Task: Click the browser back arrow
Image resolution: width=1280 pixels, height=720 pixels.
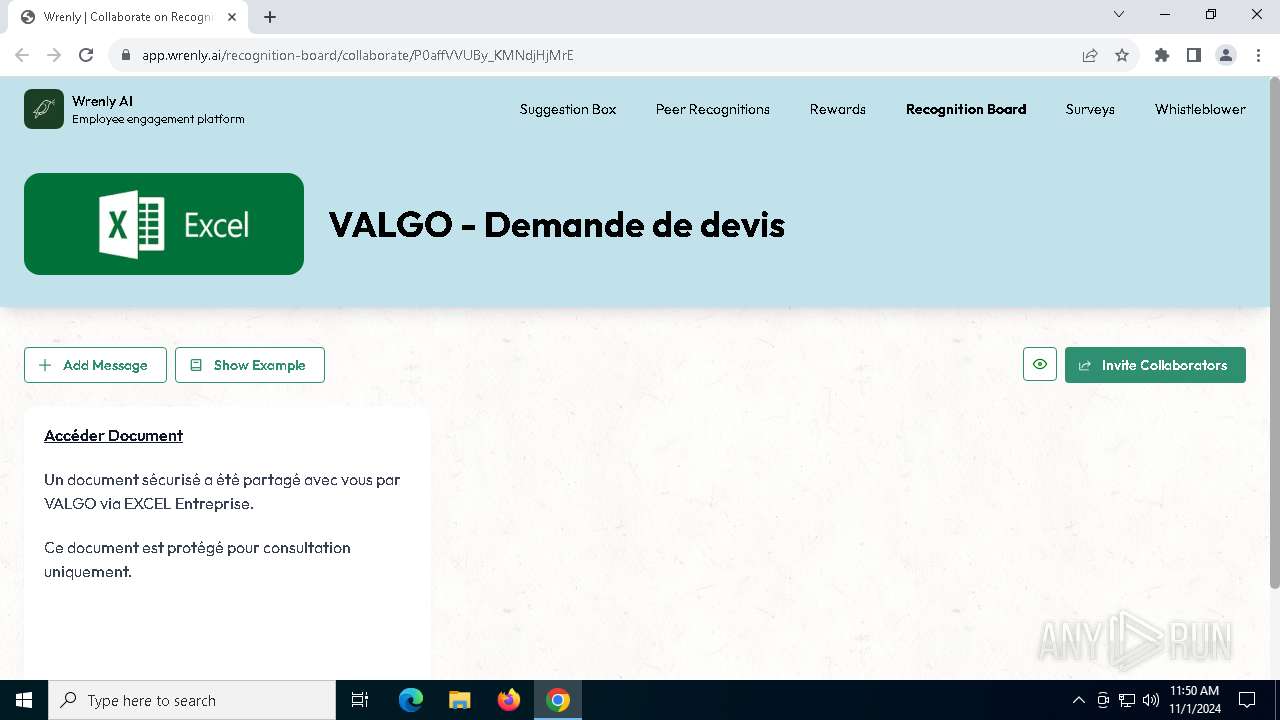Action: pos(22,55)
